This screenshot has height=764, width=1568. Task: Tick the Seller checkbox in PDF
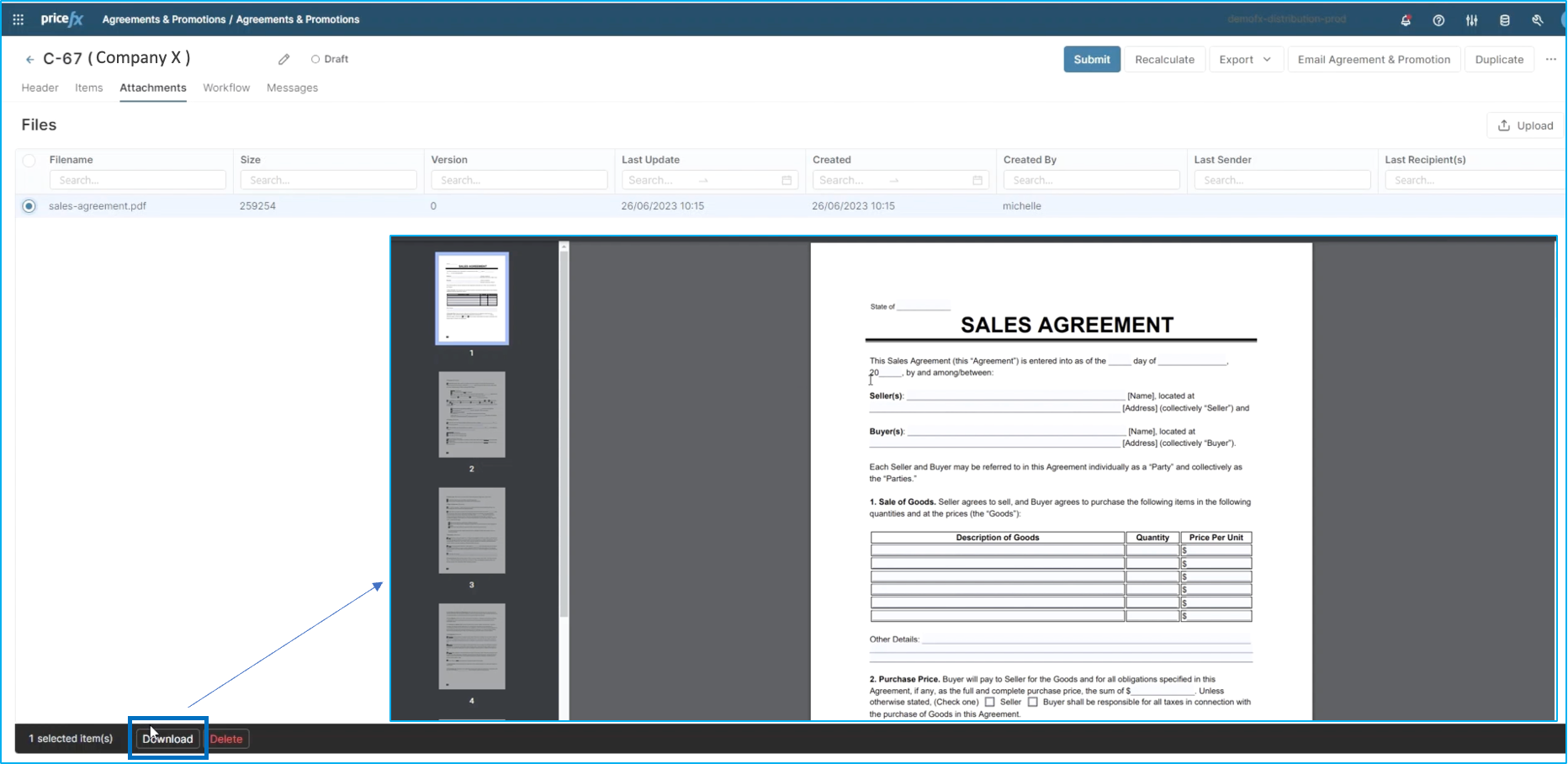[990, 702]
